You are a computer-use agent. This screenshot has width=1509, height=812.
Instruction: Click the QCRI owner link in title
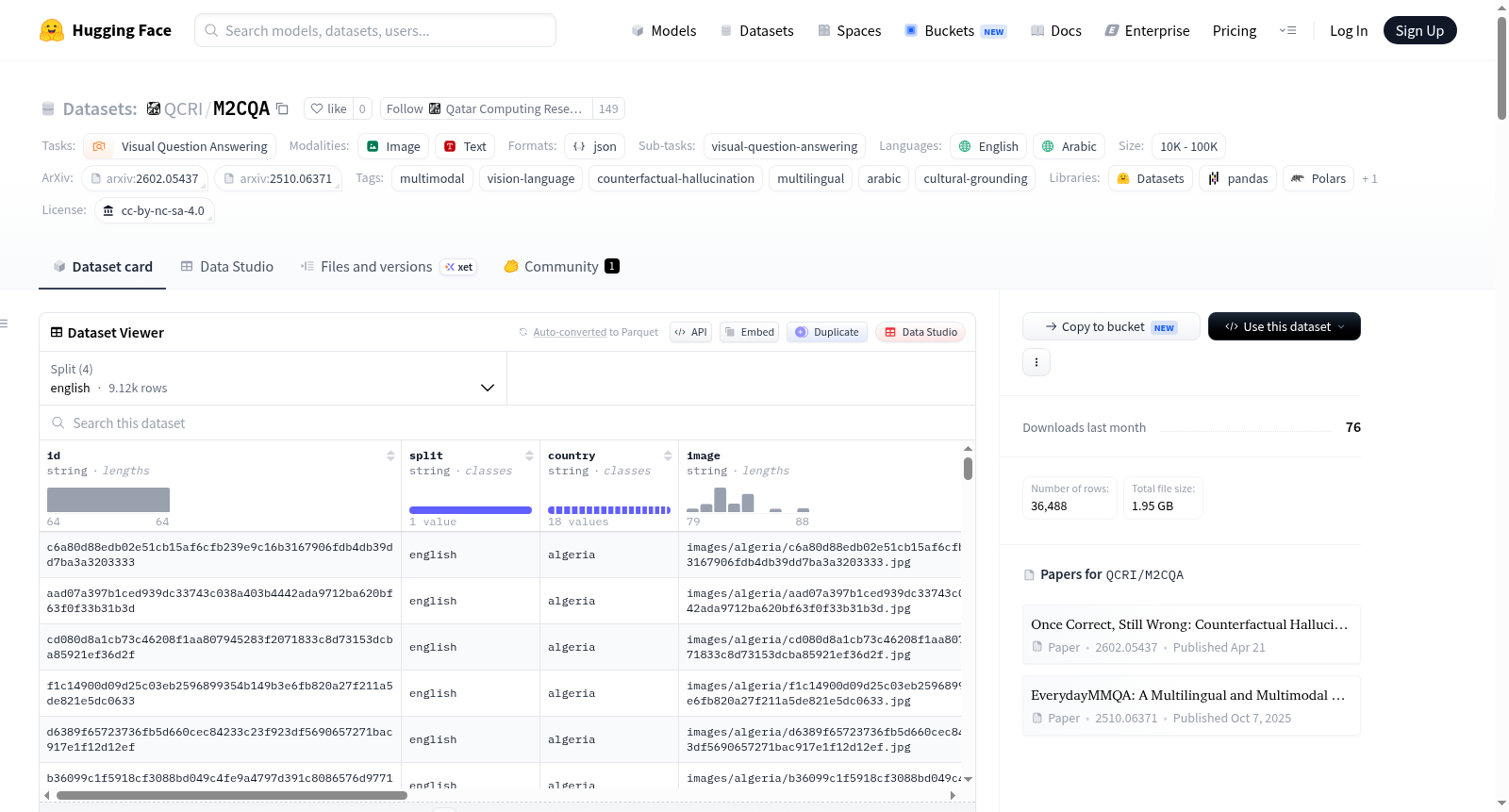point(183,108)
